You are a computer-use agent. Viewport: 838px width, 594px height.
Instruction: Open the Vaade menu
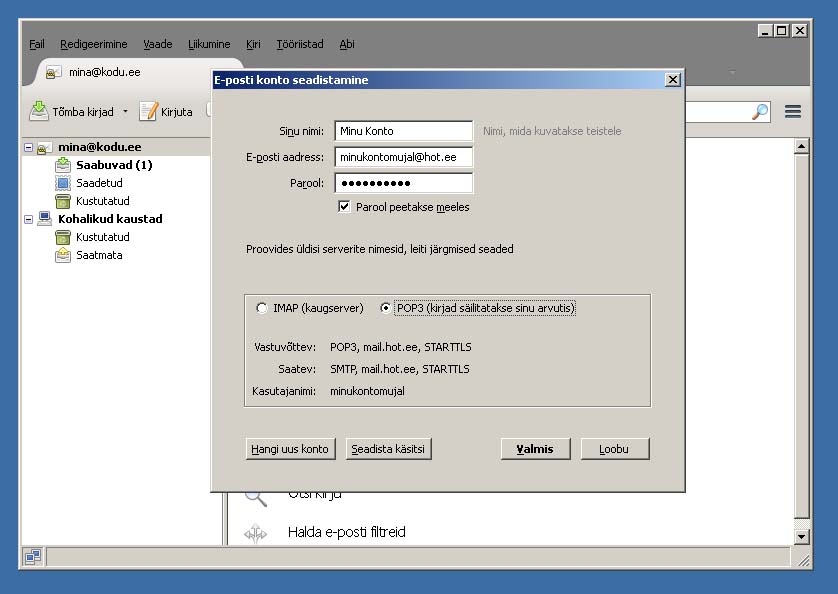[158, 44]
